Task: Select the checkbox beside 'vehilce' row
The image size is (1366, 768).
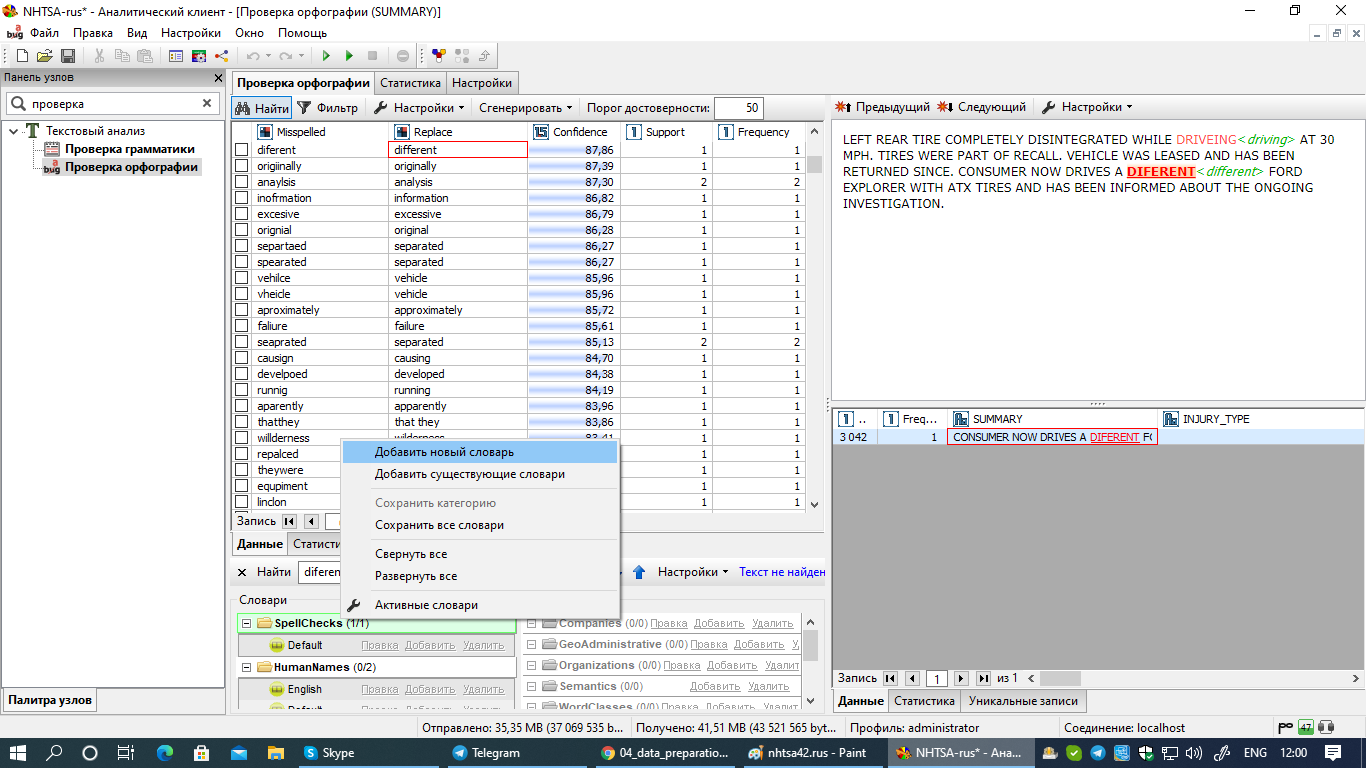Action: click(241, 278)
